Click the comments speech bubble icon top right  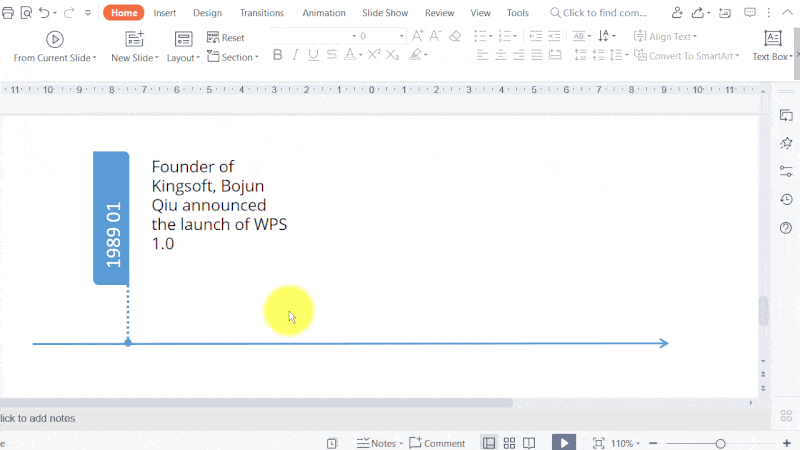click(x=749, y=13)
